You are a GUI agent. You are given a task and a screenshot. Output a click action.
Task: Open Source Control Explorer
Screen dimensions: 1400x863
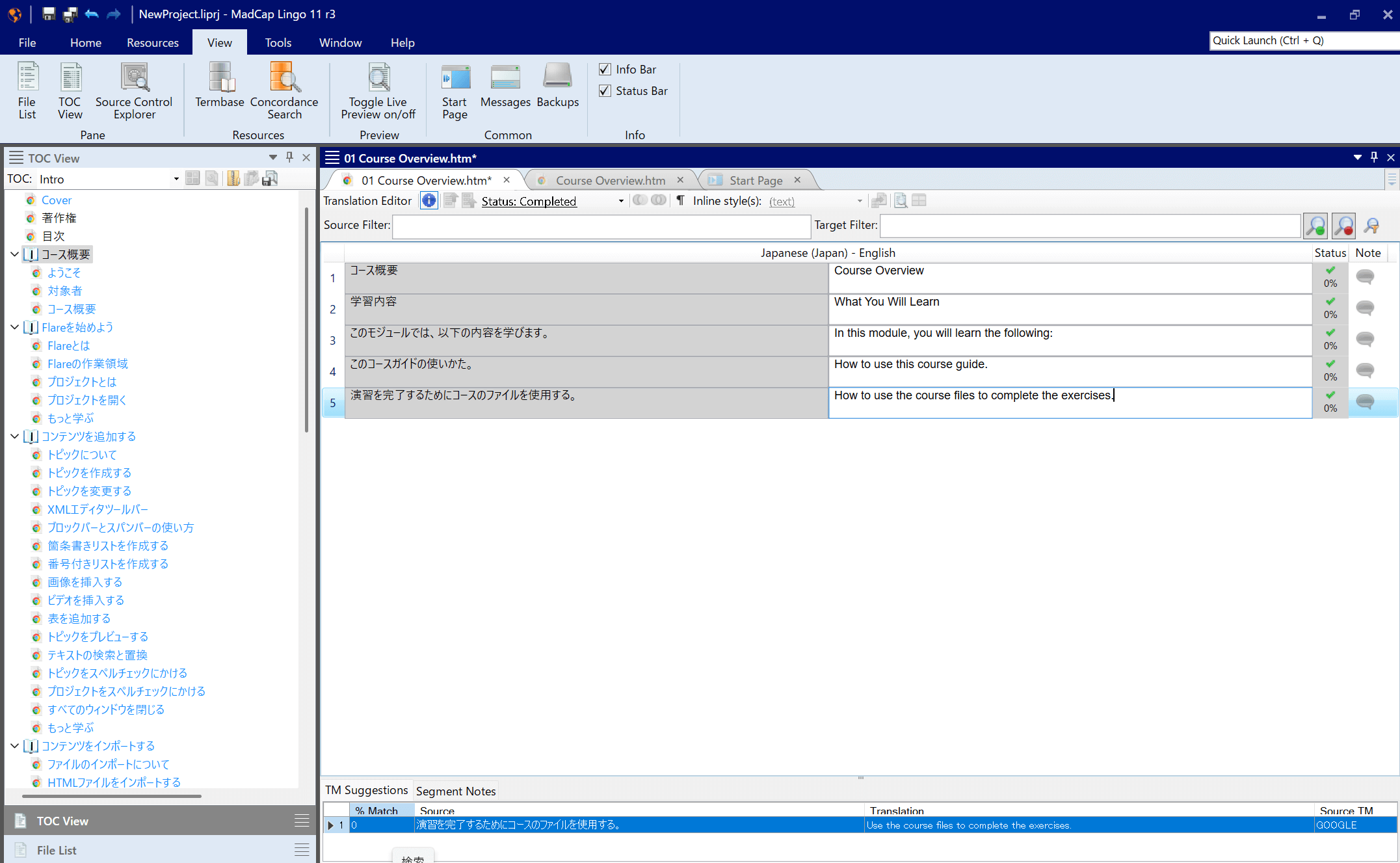pos(134,91)
